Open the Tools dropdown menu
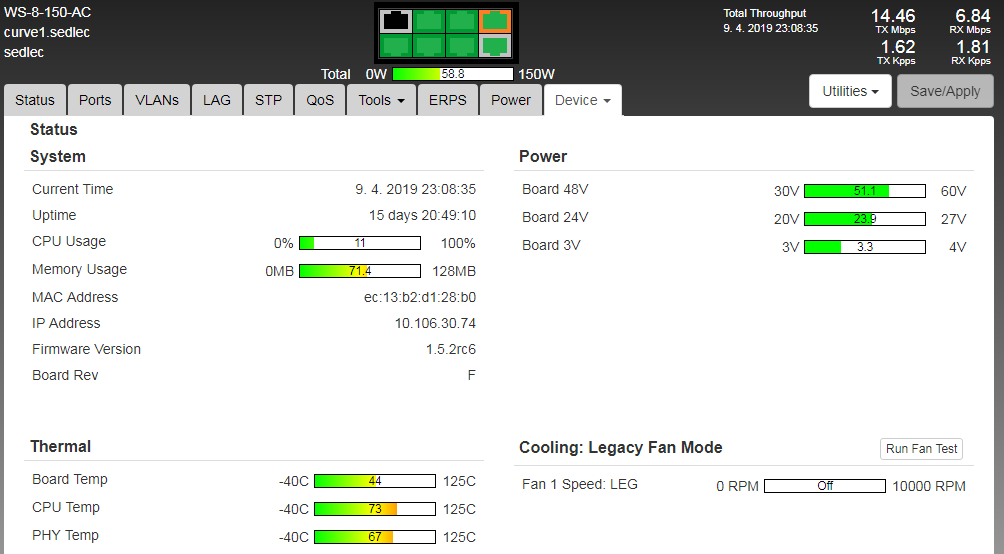1004x554 pixels. point(381,100)
